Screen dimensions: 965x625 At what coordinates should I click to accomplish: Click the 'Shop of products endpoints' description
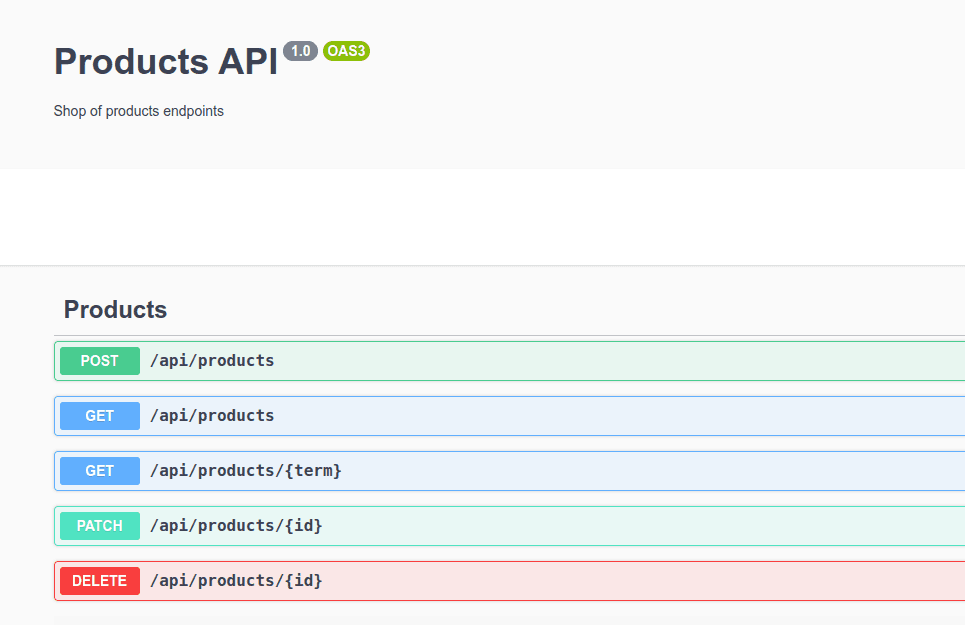click(139, 111)
